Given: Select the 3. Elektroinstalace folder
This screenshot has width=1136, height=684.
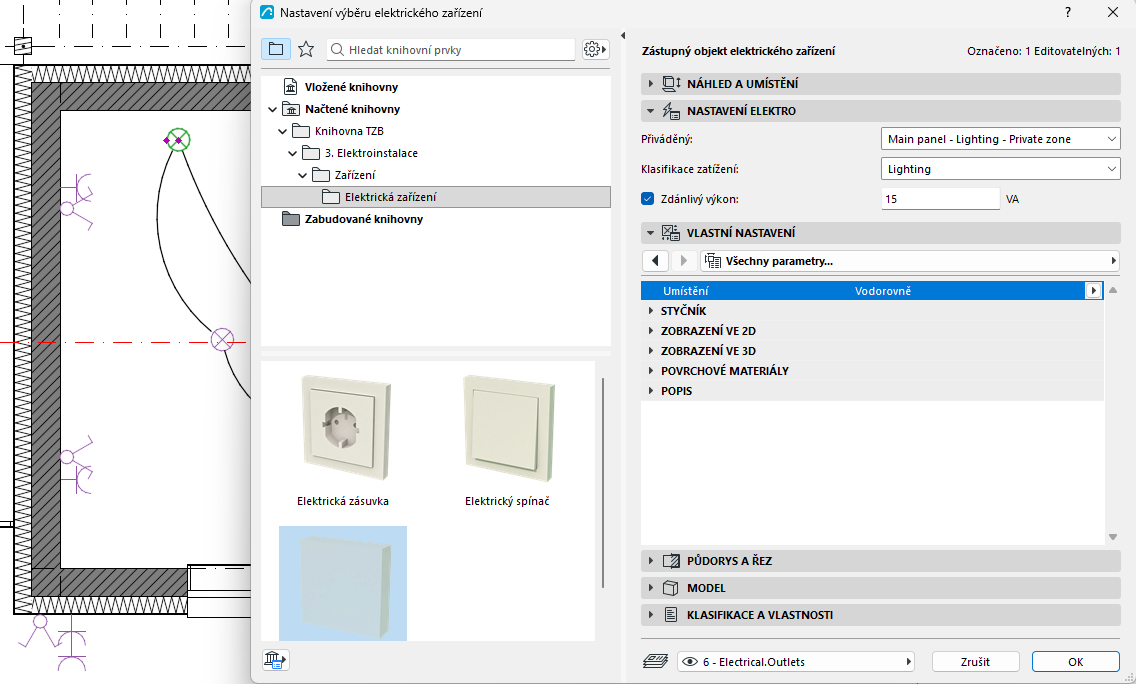Looking at the screenshot, I should click(x=371, y=153).
